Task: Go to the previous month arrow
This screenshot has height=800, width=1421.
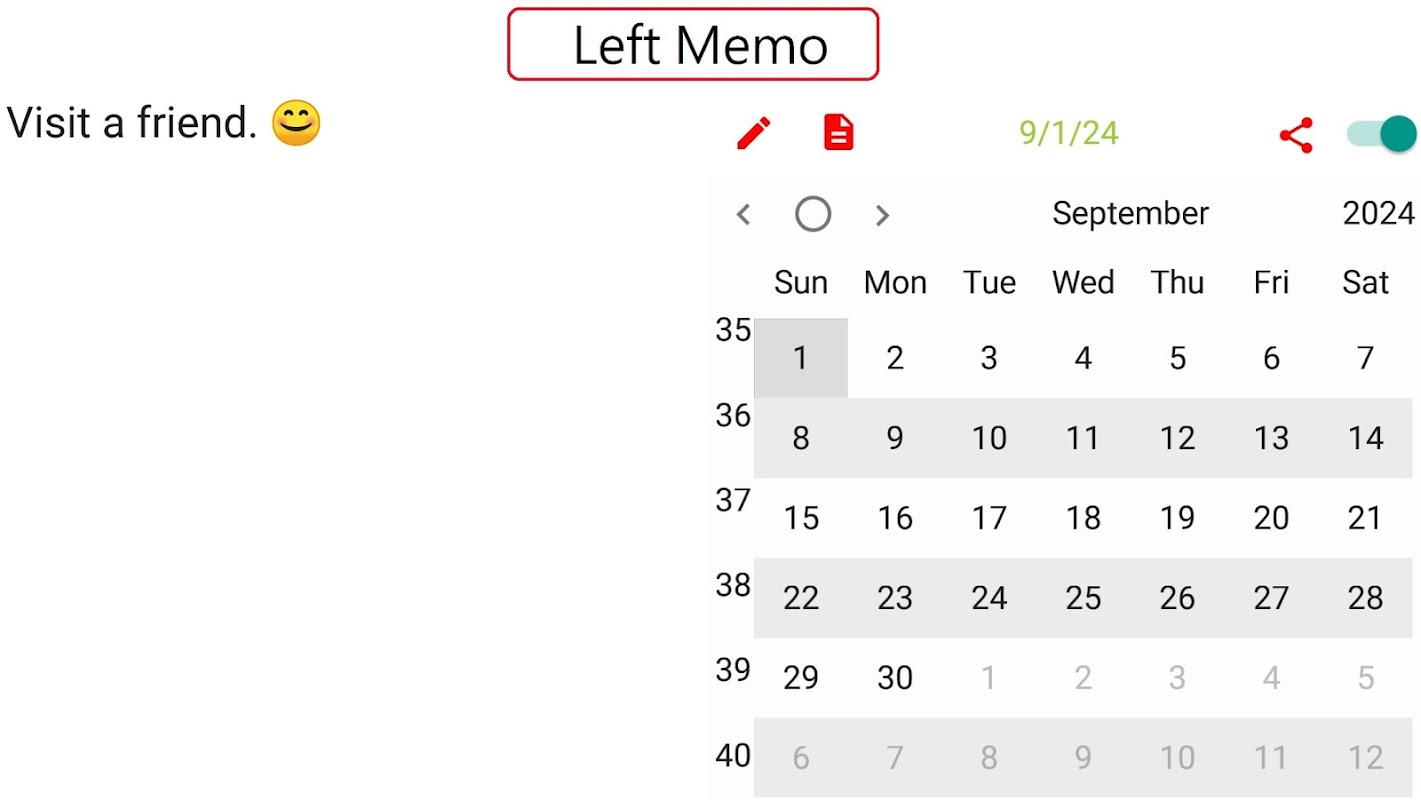Action: point(743,214)
